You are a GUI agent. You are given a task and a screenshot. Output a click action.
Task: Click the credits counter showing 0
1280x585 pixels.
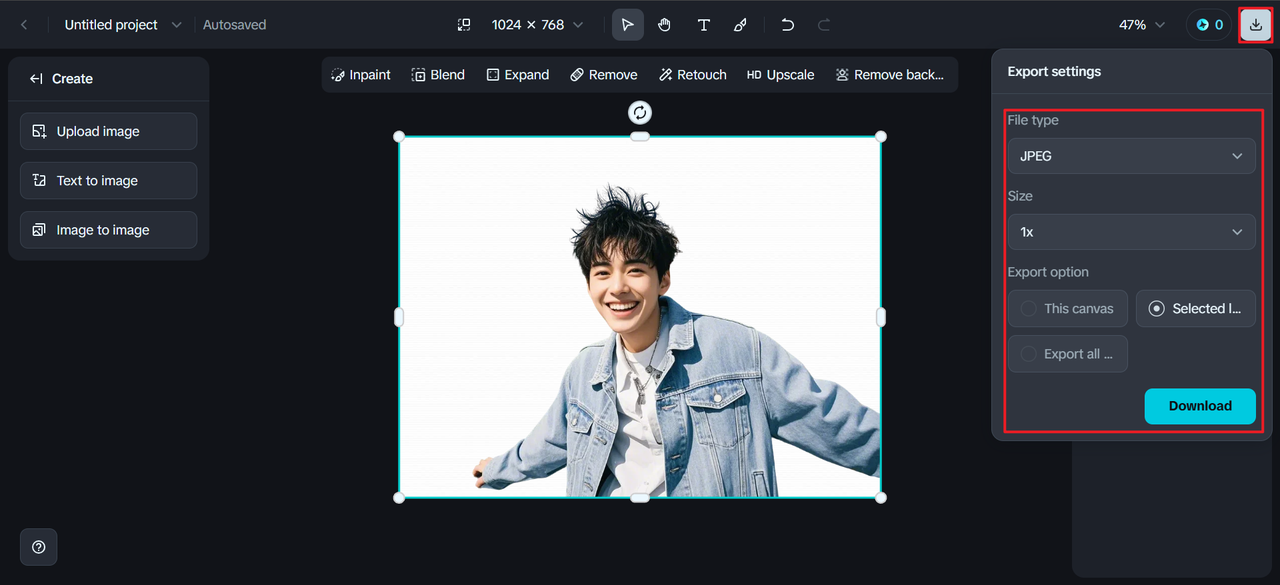tap(1210, 25)
